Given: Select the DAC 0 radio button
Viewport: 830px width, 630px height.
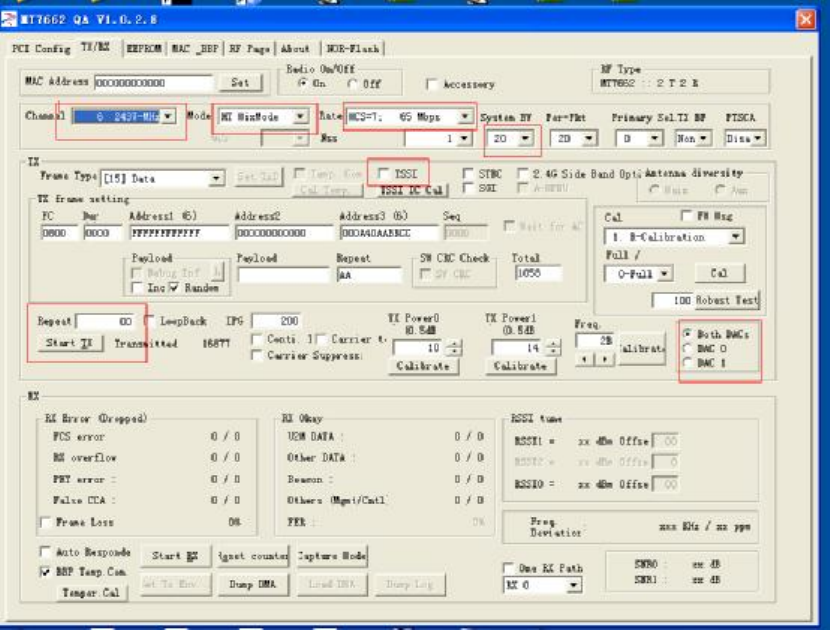Looking at the screenshot, I should pyautogui.click(x=688, y=348).
